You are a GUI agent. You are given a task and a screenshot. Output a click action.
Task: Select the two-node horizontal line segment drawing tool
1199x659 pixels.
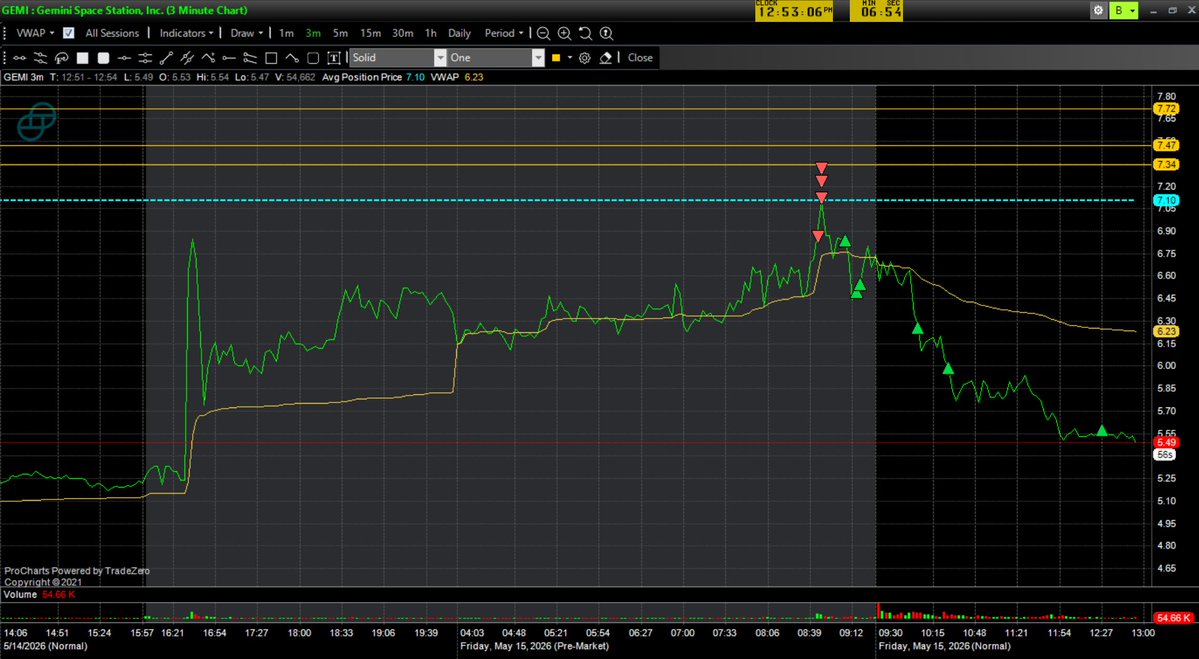click(x=20, y=57)
